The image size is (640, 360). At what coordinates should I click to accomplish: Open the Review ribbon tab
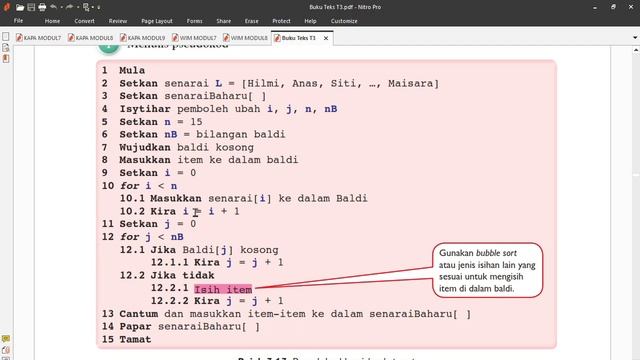(118, 21)
